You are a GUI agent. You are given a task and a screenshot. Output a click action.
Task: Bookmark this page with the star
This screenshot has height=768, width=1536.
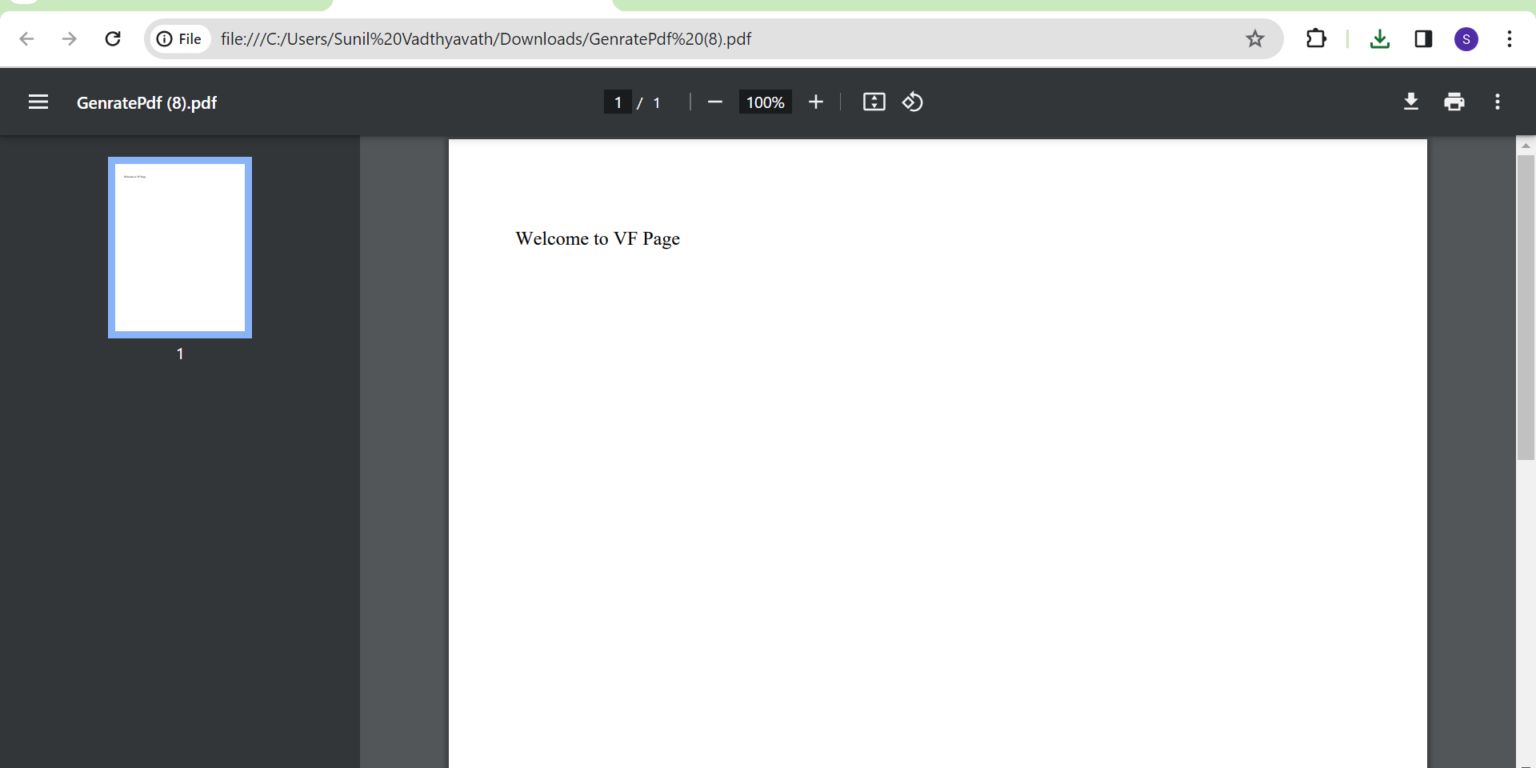pos(1255,38)
